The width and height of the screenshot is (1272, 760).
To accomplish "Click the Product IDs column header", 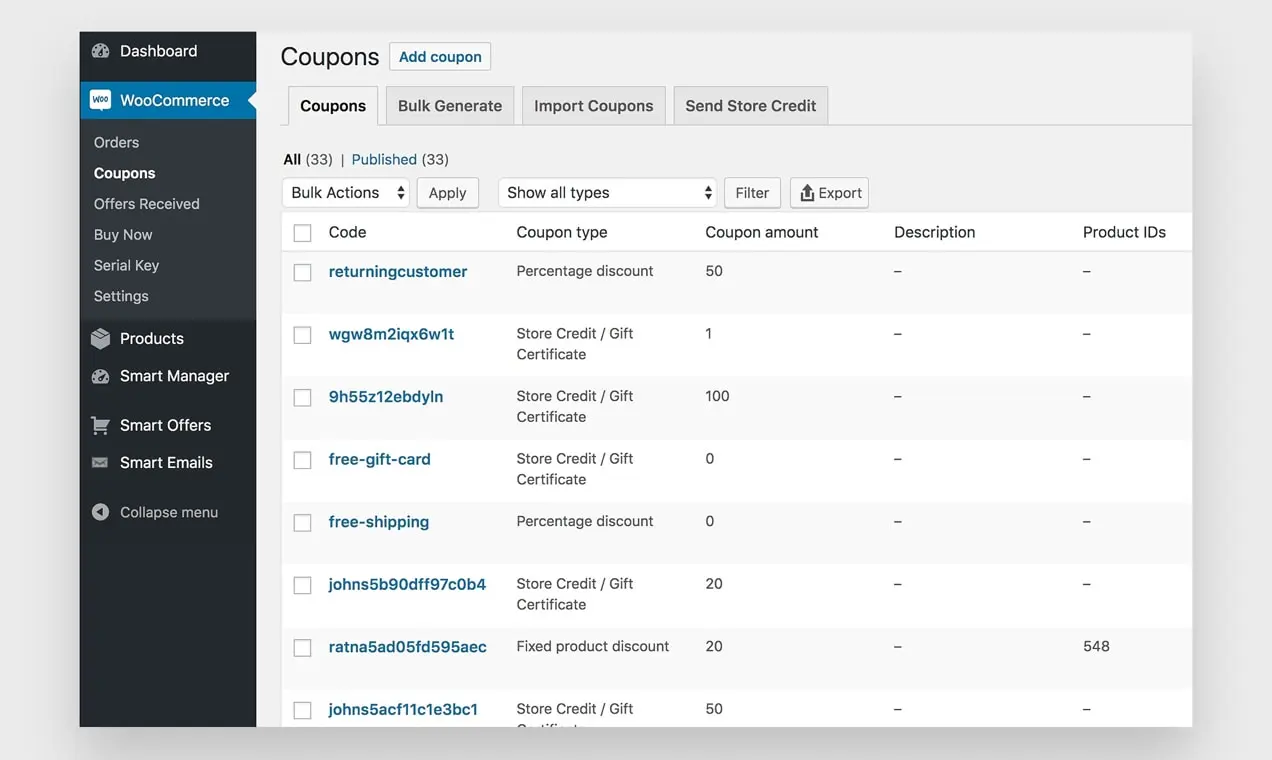I will (x=1124, y=232).
